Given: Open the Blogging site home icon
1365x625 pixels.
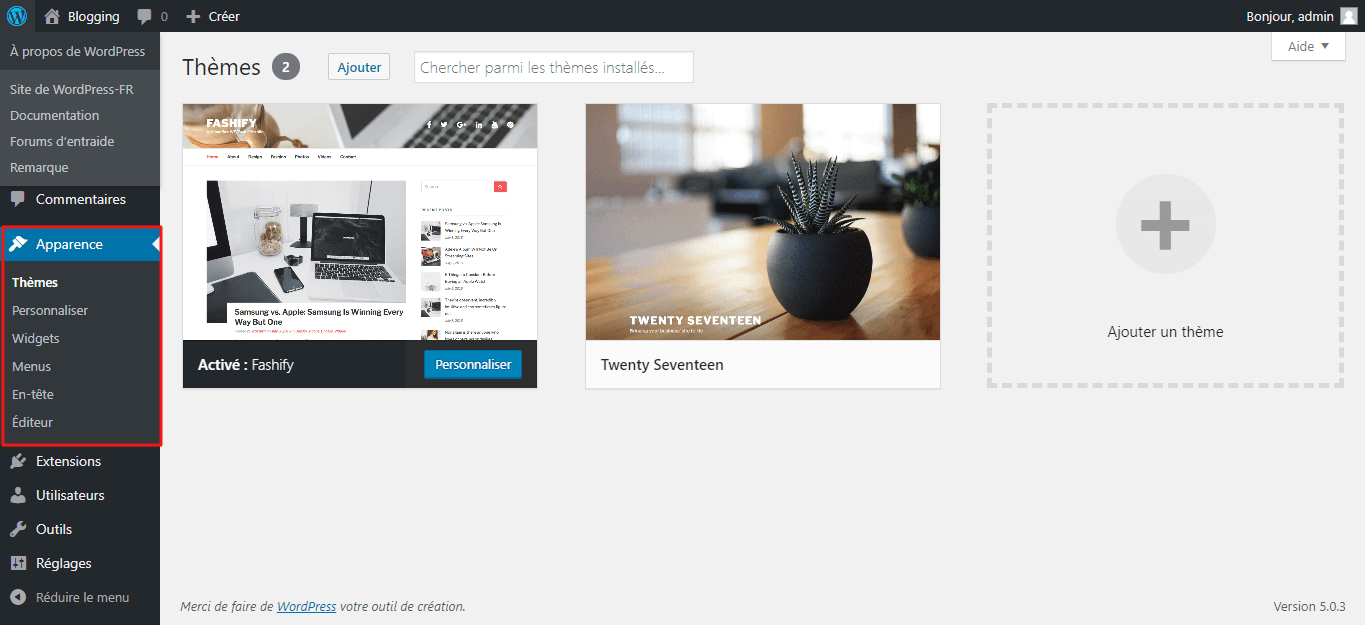Looking at the screenshot, I should coord(52,16).
